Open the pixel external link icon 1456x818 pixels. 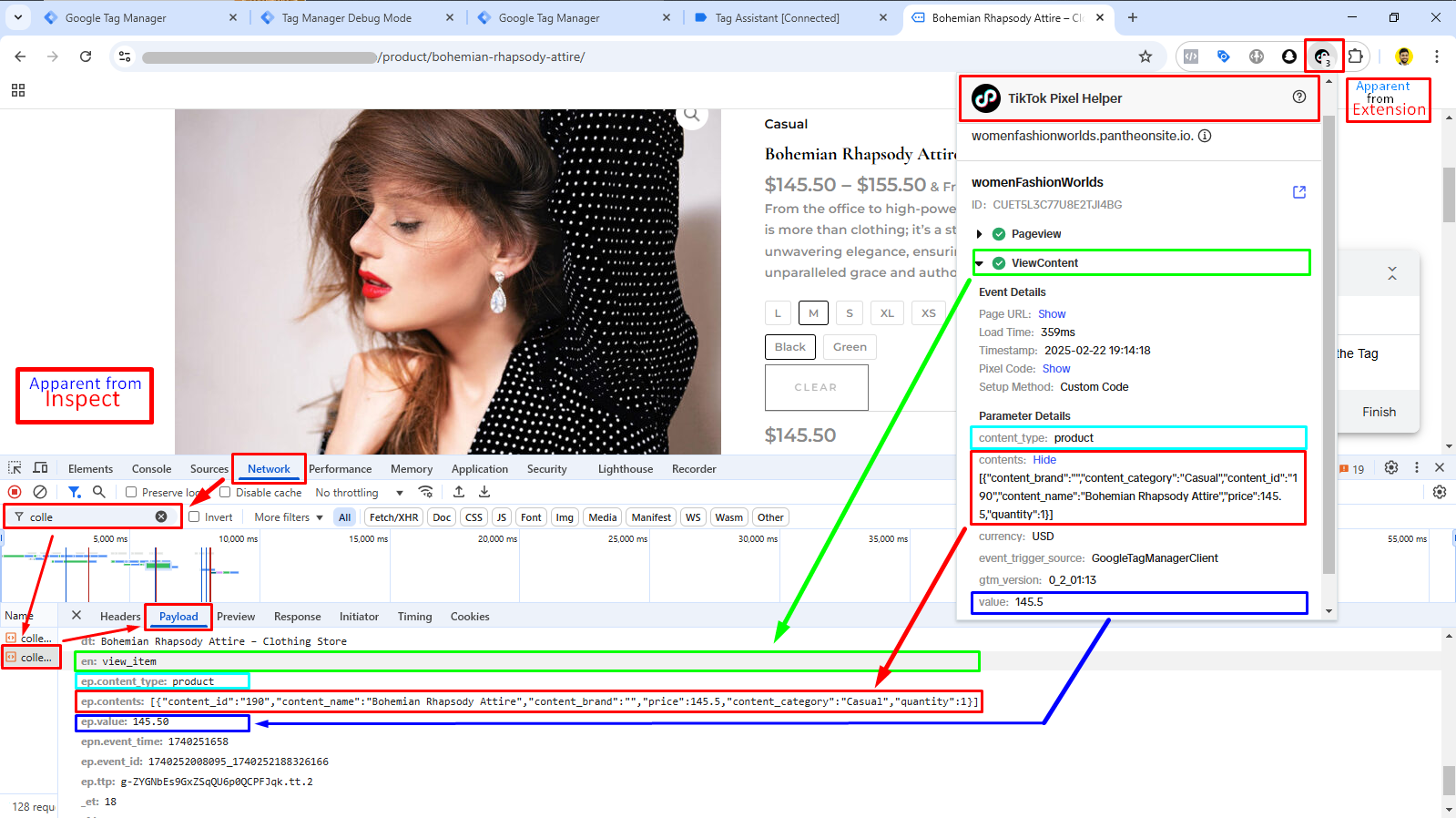click(1298, 192)
